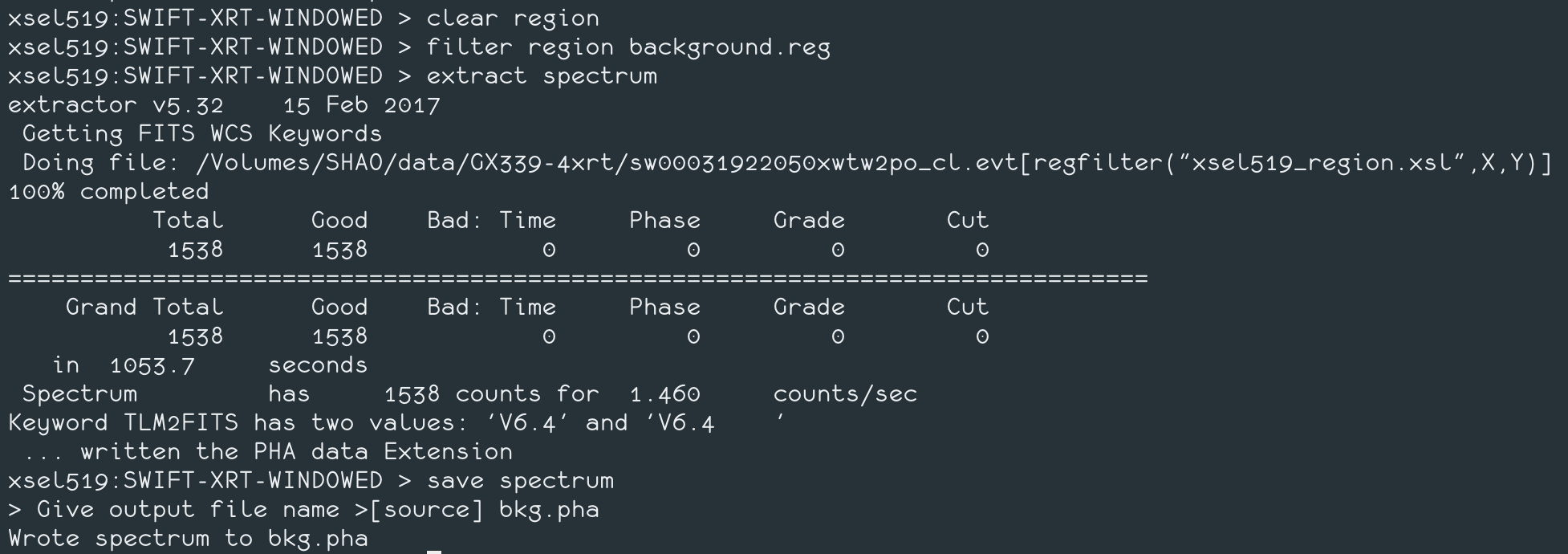Click the "written the PHA data Extension" line
Image resolution: width=1568 pixels, height=554 pixels.
pos(296,452)
